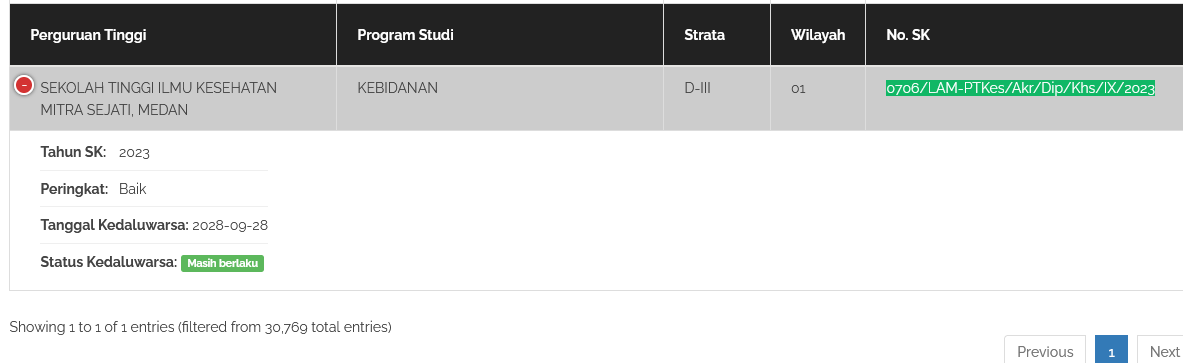The width and height of the screenshot is (1183, 363).
Task: Click the Tanggal Kedaluwarsa 2028-09-28 value
Action: pyautogui.click(x=230, y=226)
